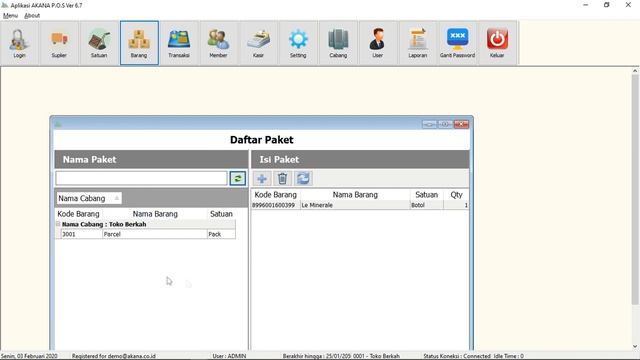Delete item with the trash icon in Isi Paket
Image resolution: width=640 pixels, height=360 pixels.
(282, 178)
